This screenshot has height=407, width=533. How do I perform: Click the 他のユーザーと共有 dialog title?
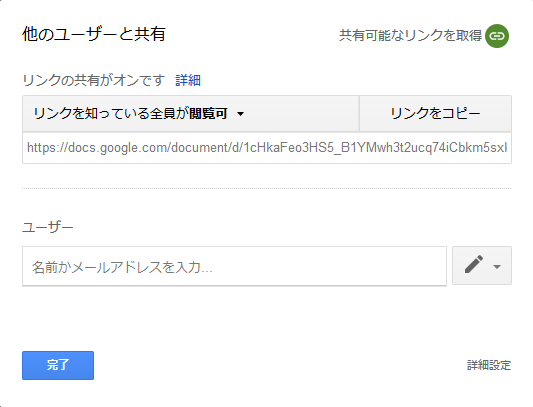(94, 34)
